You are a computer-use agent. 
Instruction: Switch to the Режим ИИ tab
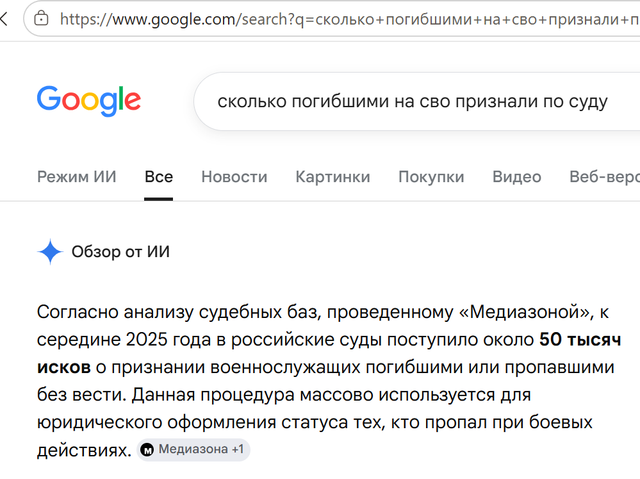77,177
